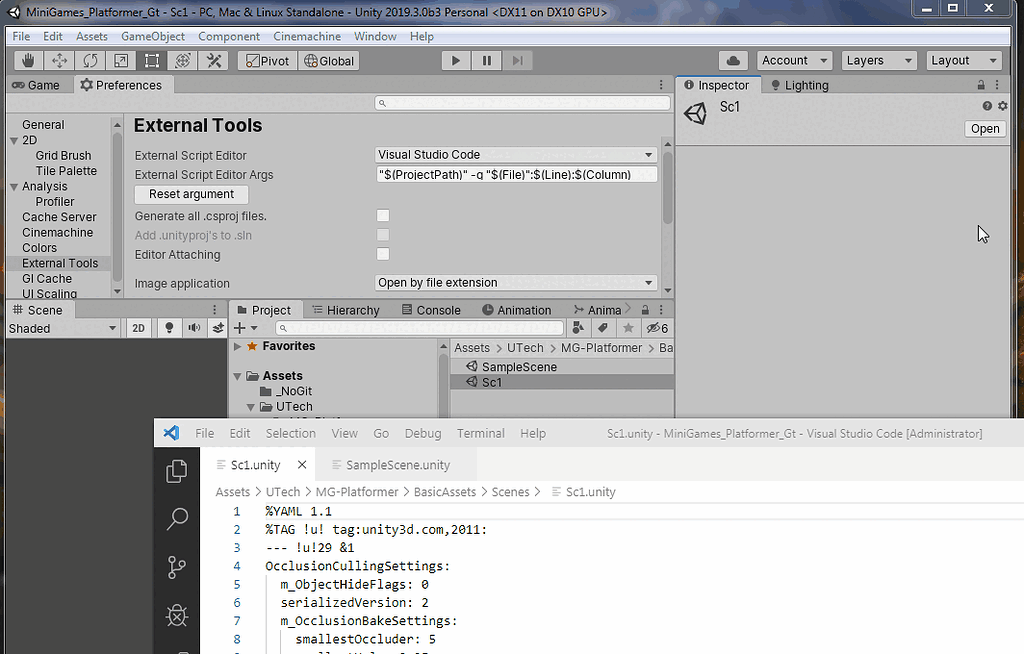Click the Open button in the Inspector
The image size is (1024, 654).
click(985, 128)
